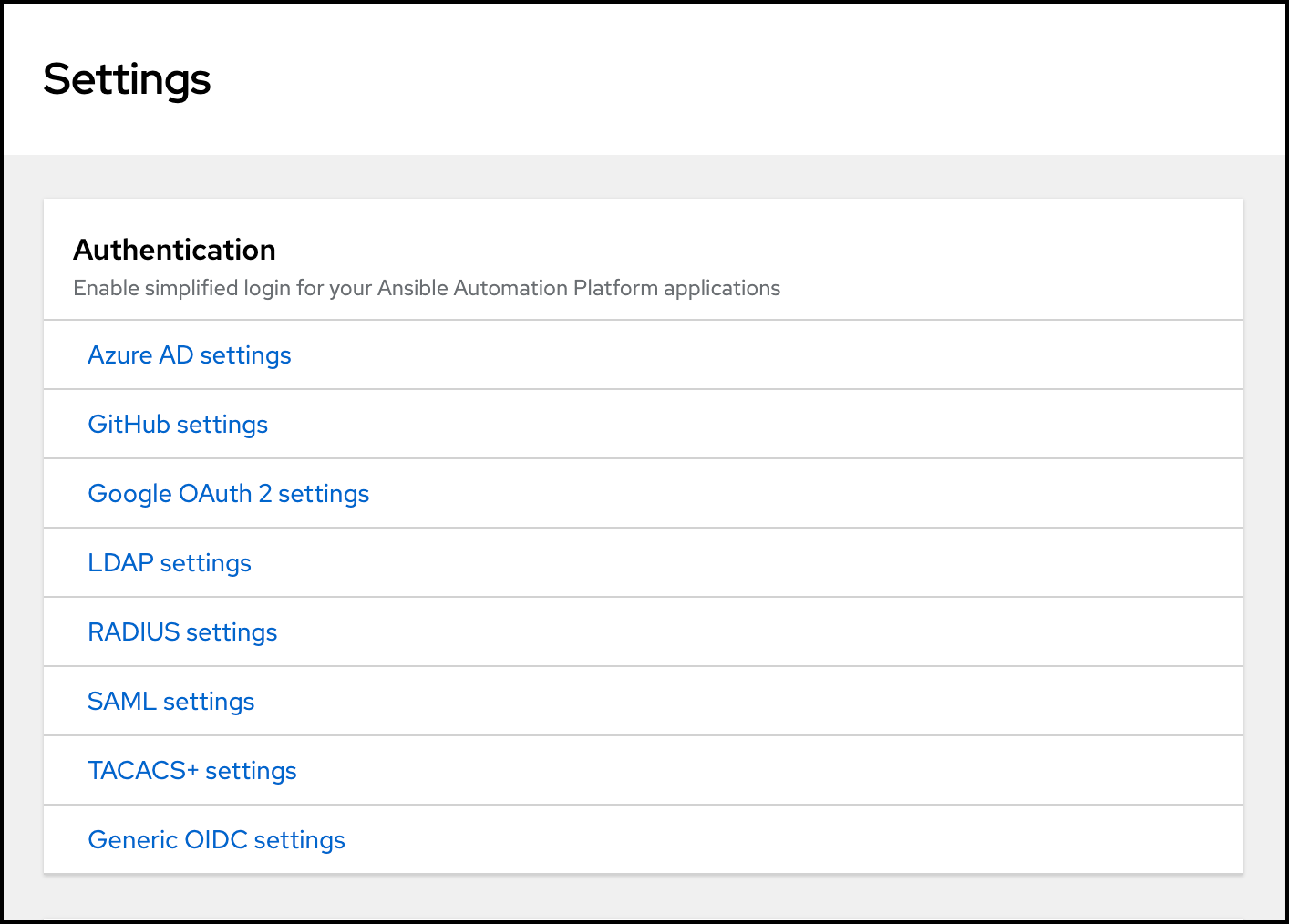Open LDAP settings page
Viewport: 1289px width, 924px height.
coord(170,563)
